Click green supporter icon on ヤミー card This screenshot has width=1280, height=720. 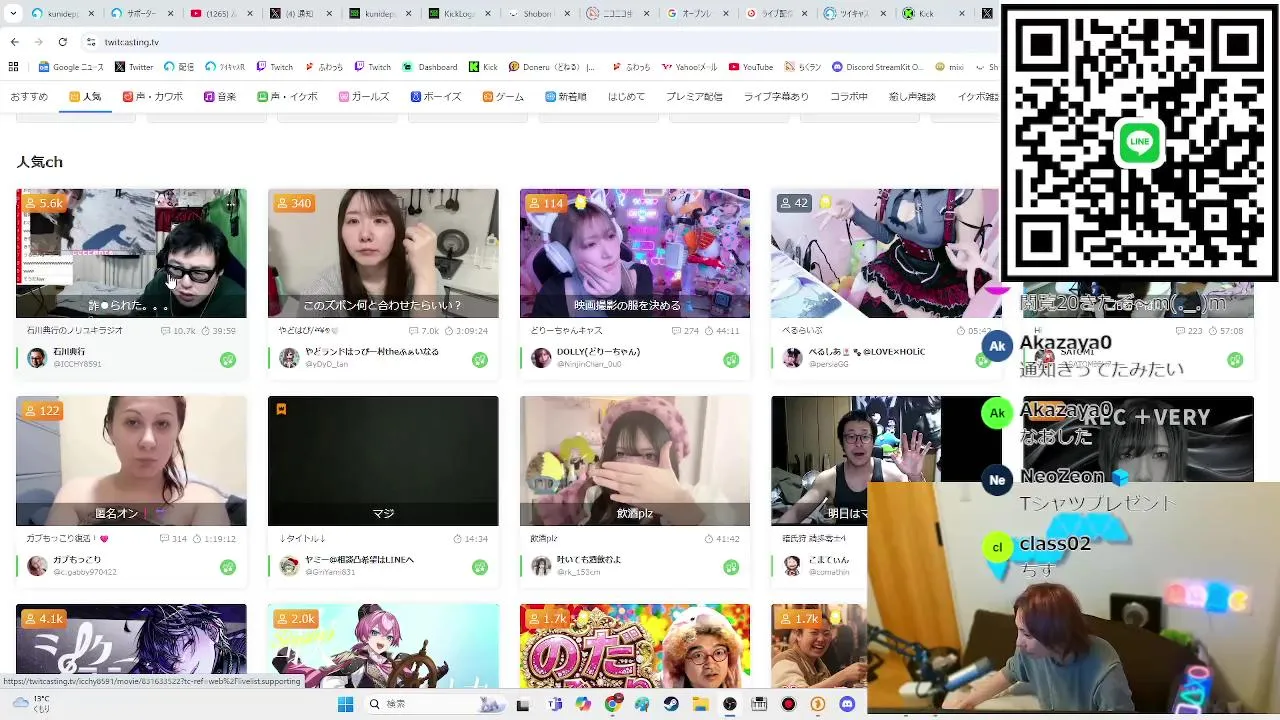(x=480, y=567)
